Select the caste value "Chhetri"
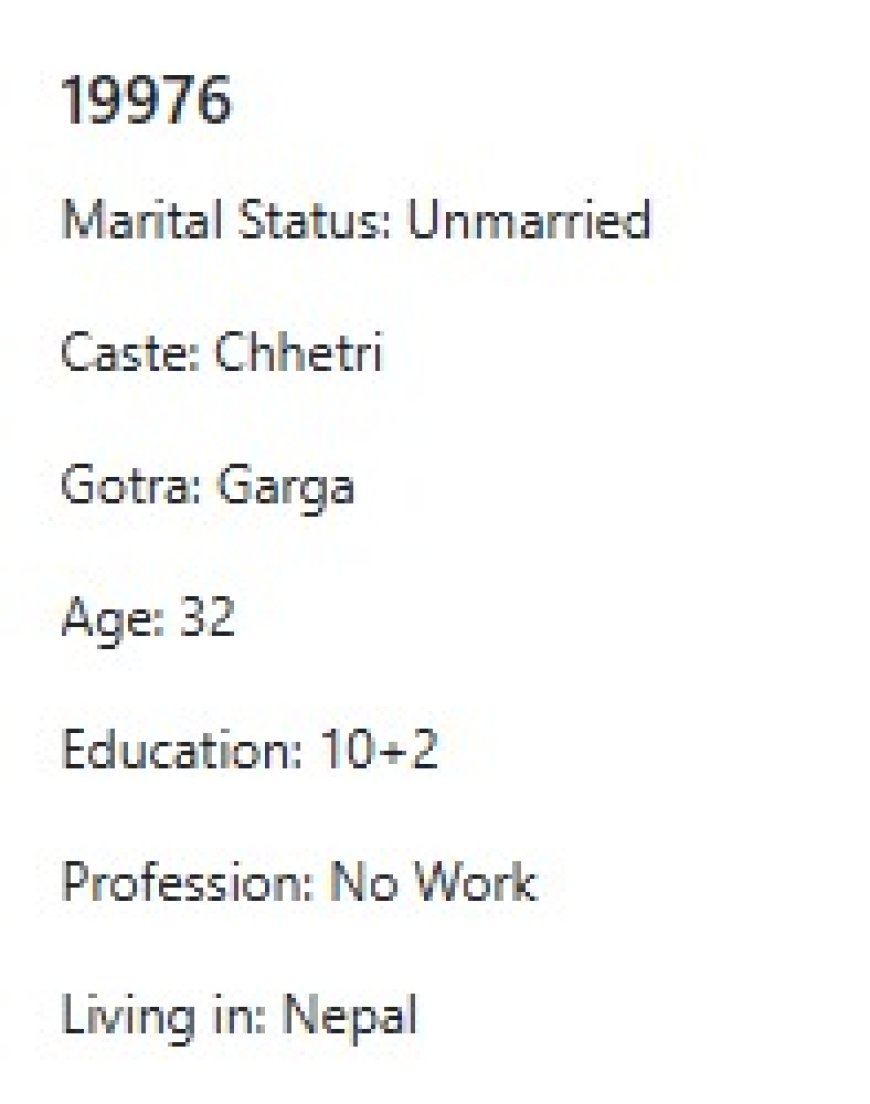The width and height of the screenshot is (870, 1104). (x=298, y=353)
